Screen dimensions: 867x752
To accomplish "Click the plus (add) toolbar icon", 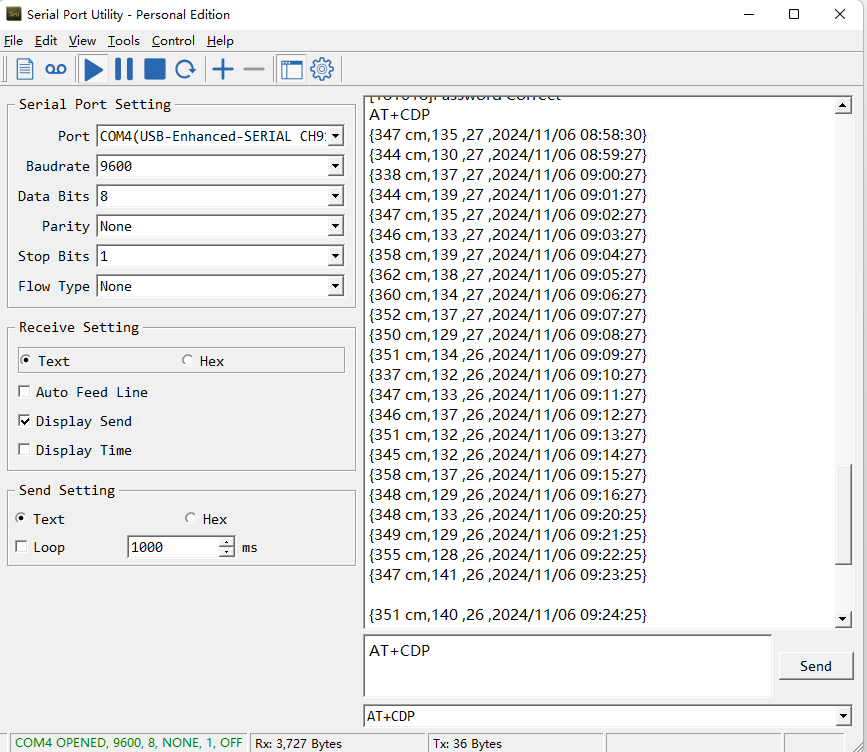I will (223, 69).
